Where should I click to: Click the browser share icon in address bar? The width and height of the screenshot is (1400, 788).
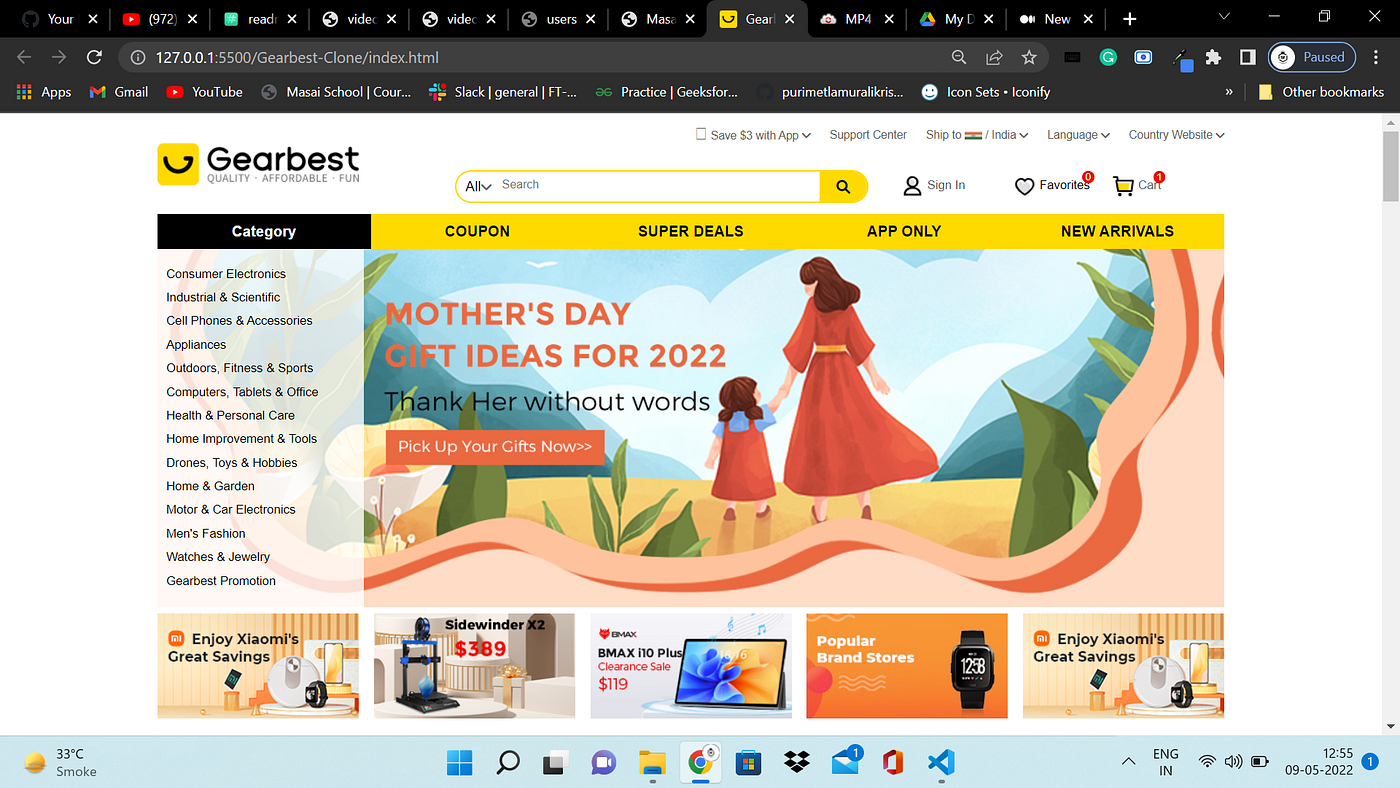(994, 58)
